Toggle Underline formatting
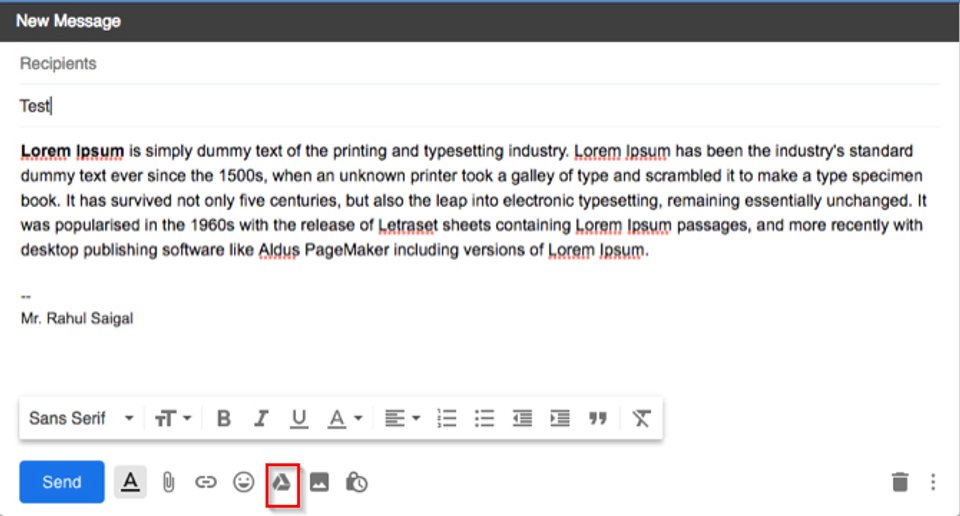 [299, 419]
